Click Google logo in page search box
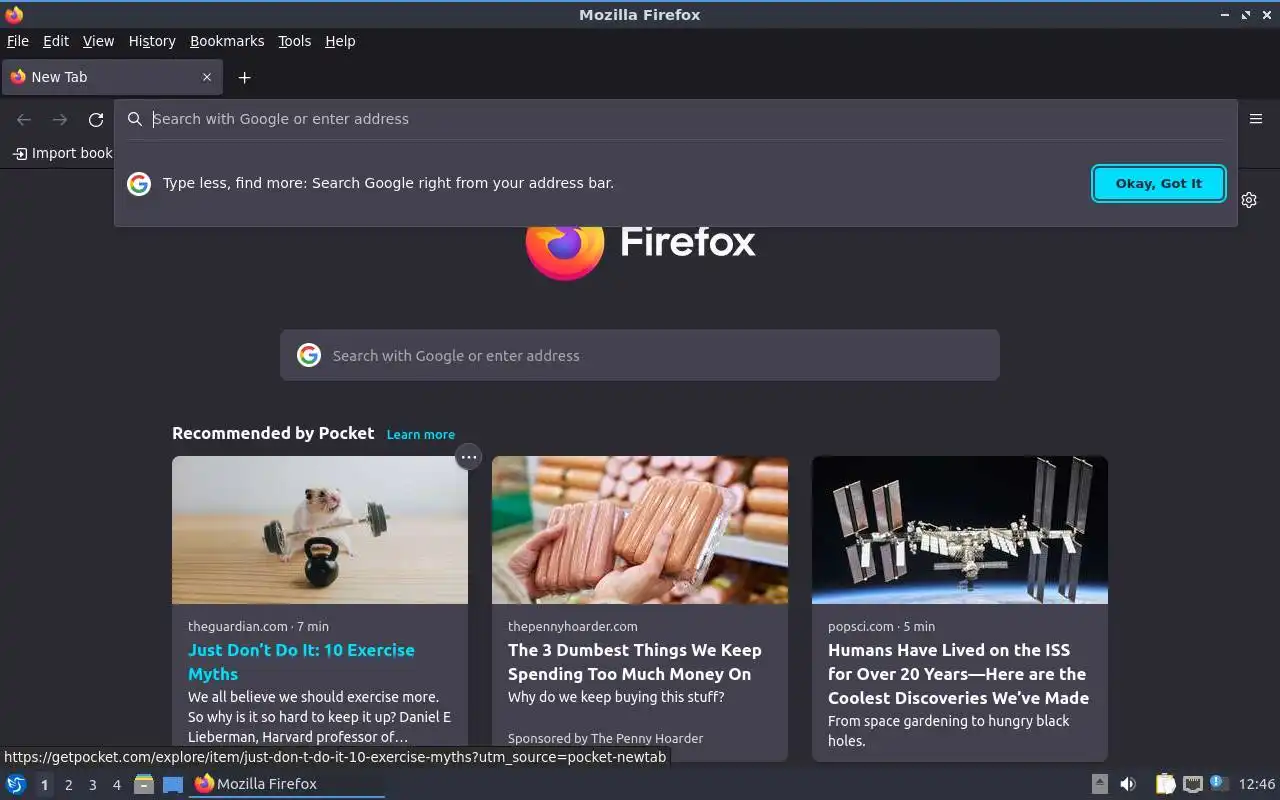Viewport: 1280px width, 800px height. click(x=309, y=355)
